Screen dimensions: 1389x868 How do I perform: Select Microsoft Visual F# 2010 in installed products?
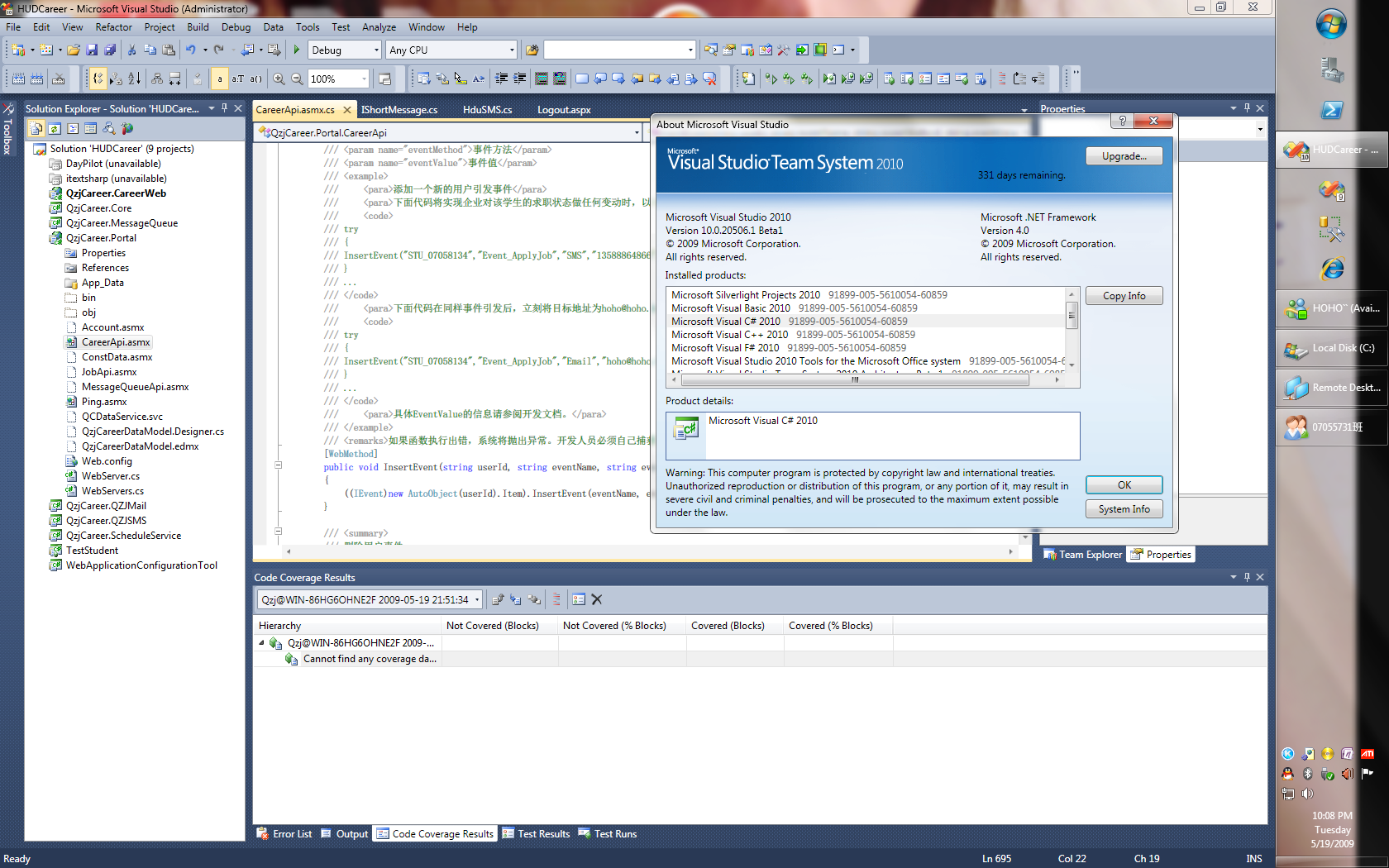[789, 347]
